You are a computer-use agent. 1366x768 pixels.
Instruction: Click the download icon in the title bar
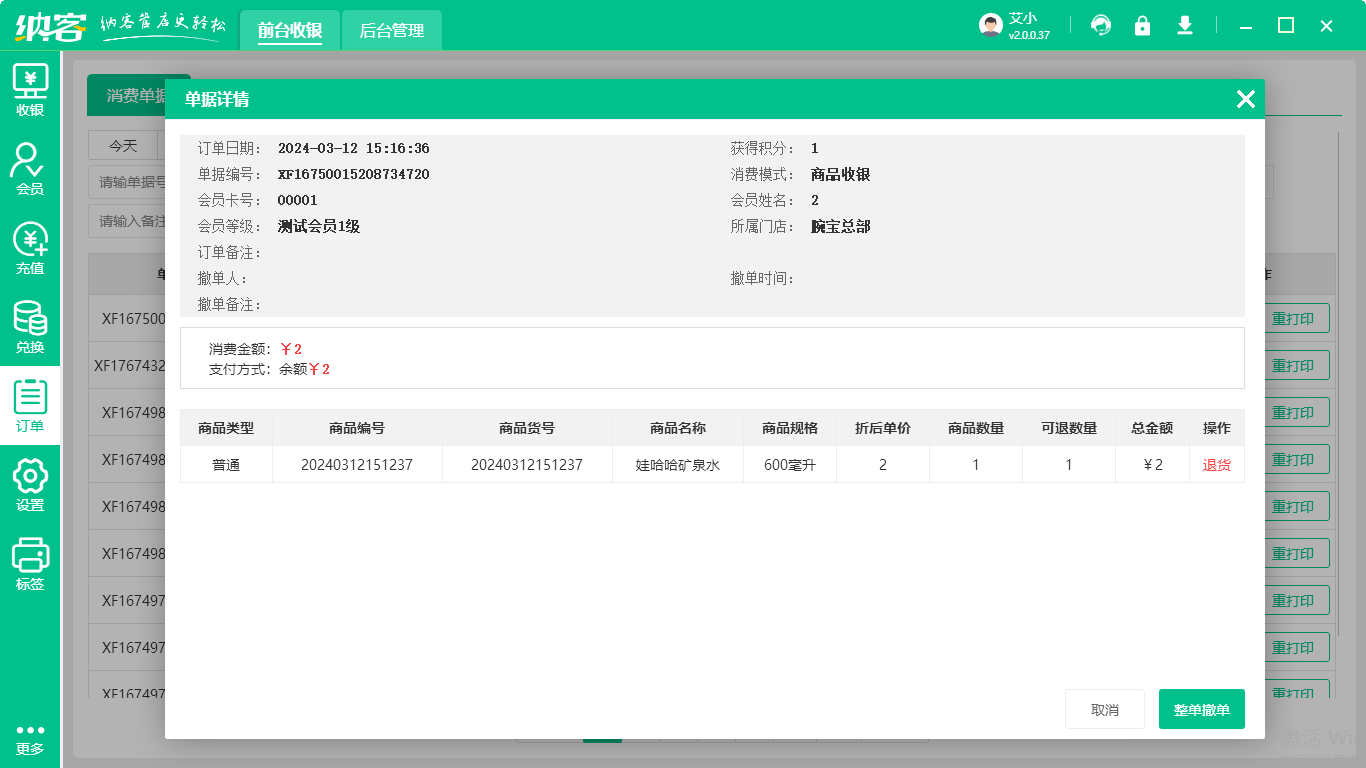(x=1185, y=25)
